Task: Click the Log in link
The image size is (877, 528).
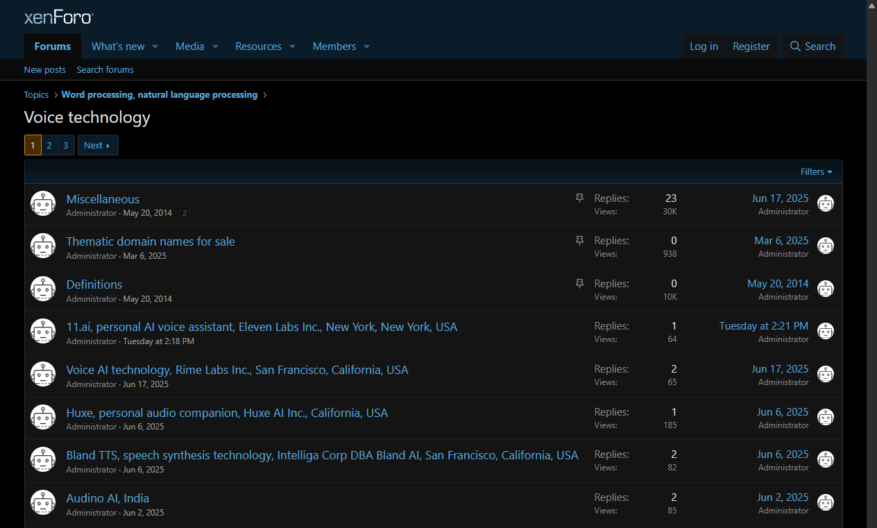Action: (704, 46)
